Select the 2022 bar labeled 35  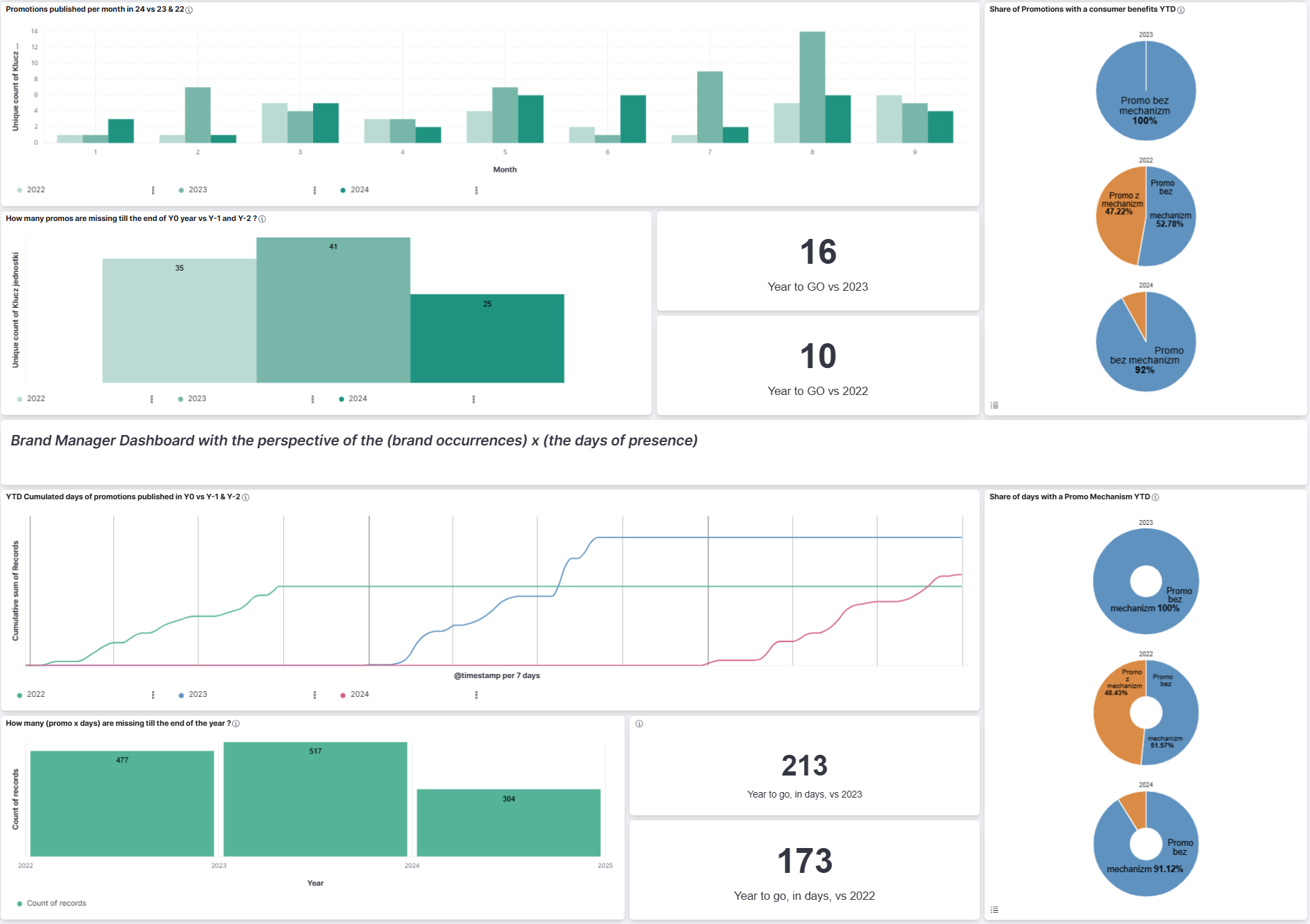[180, 320]
